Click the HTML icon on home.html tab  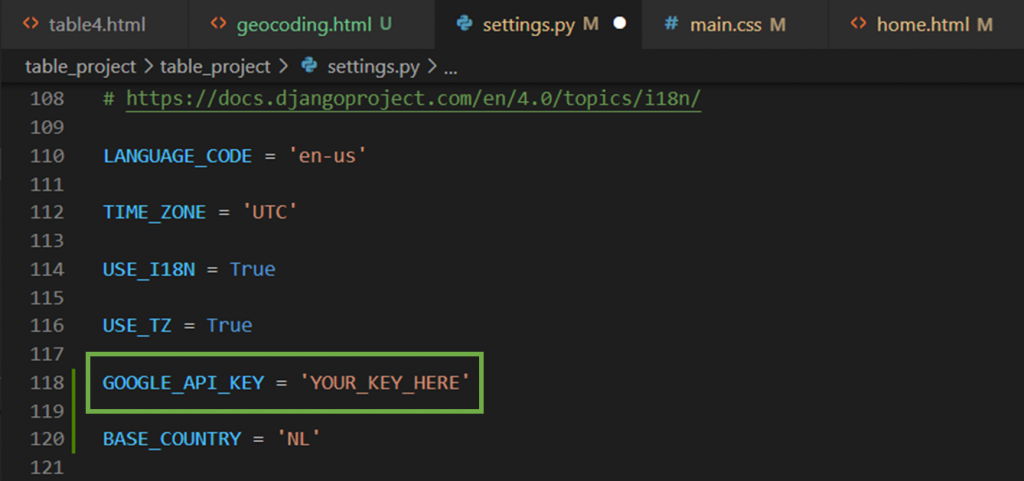click(x=858, y=24)
